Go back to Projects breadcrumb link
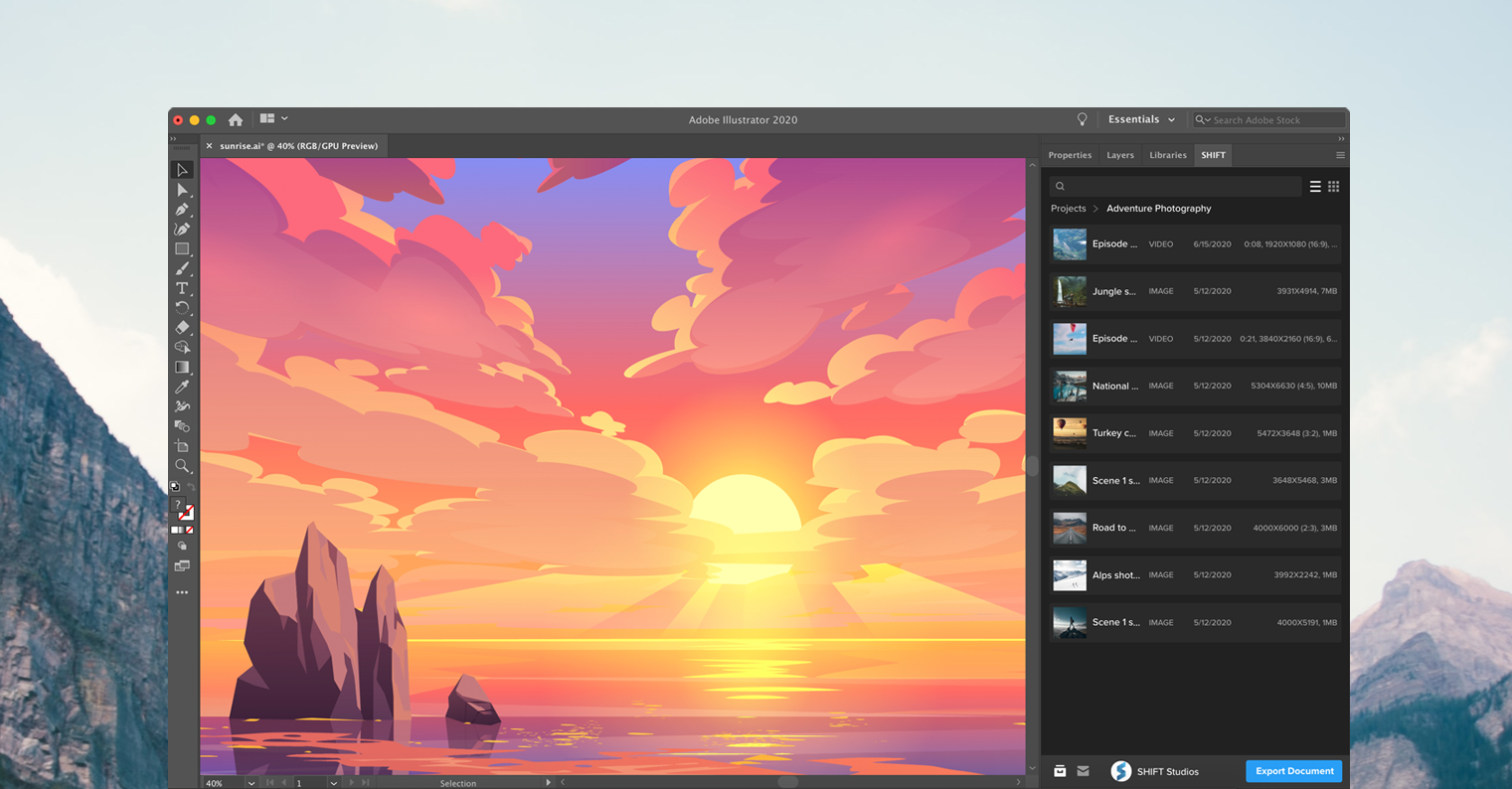This screenshot has height=789, width=1512. (x=1068, y=208)
